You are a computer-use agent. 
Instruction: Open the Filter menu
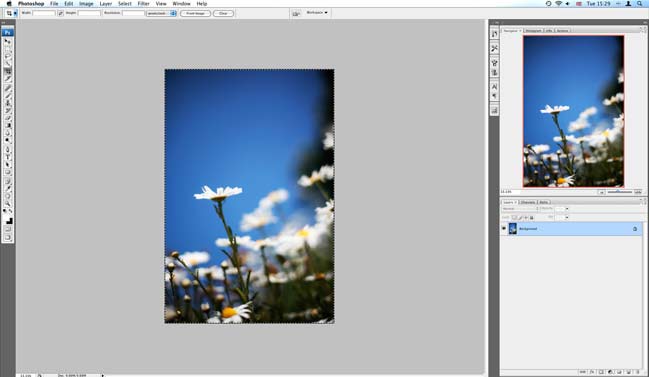point(144,4)
